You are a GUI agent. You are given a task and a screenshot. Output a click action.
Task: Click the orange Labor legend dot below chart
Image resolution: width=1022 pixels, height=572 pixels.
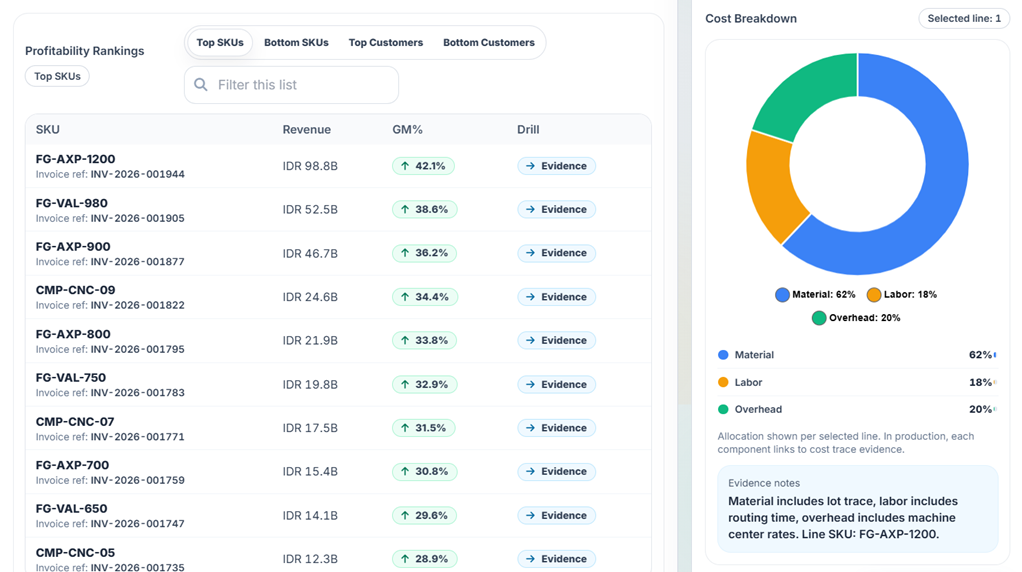click(874, 295)
